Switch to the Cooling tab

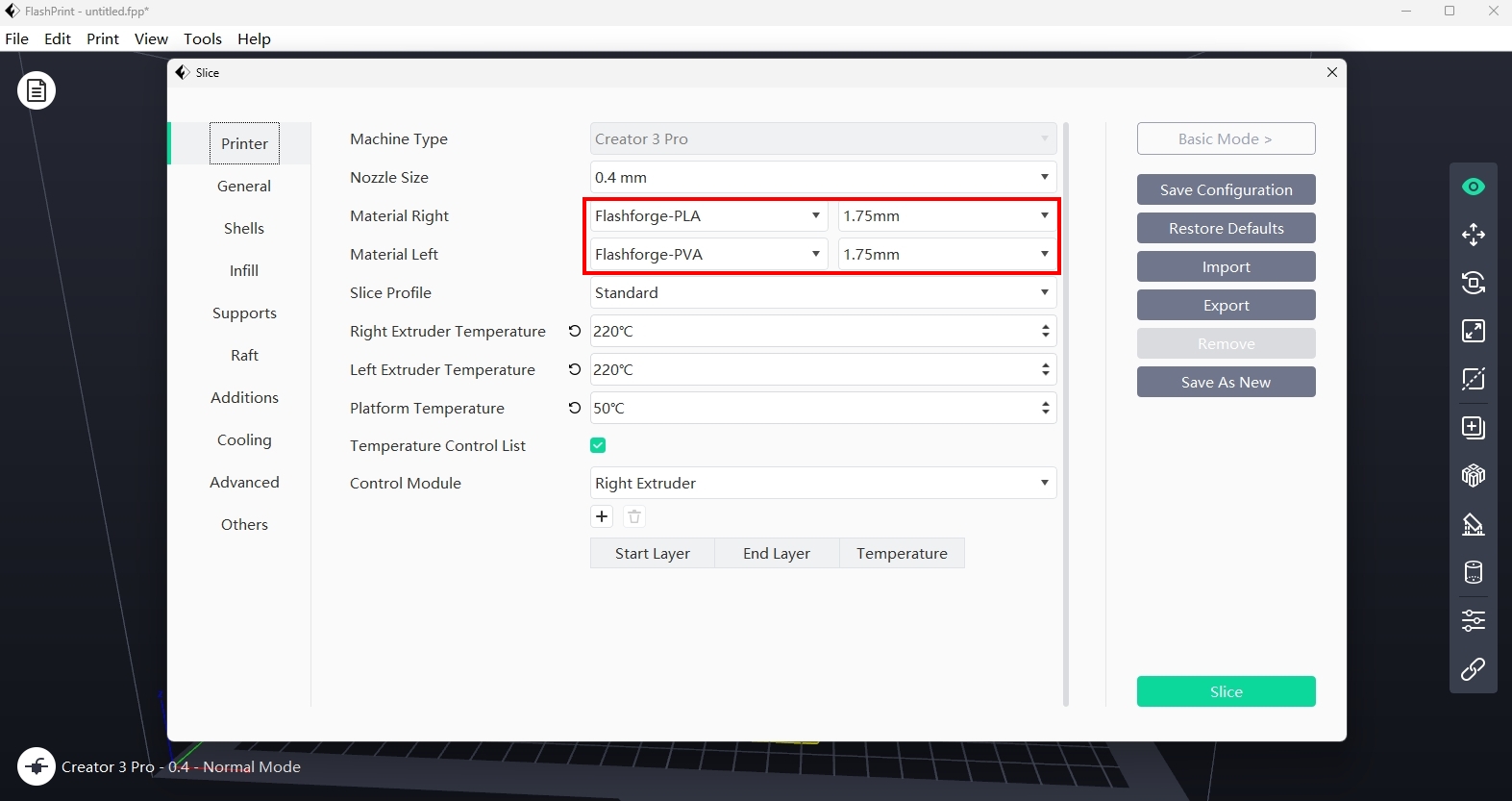(244, 439)
